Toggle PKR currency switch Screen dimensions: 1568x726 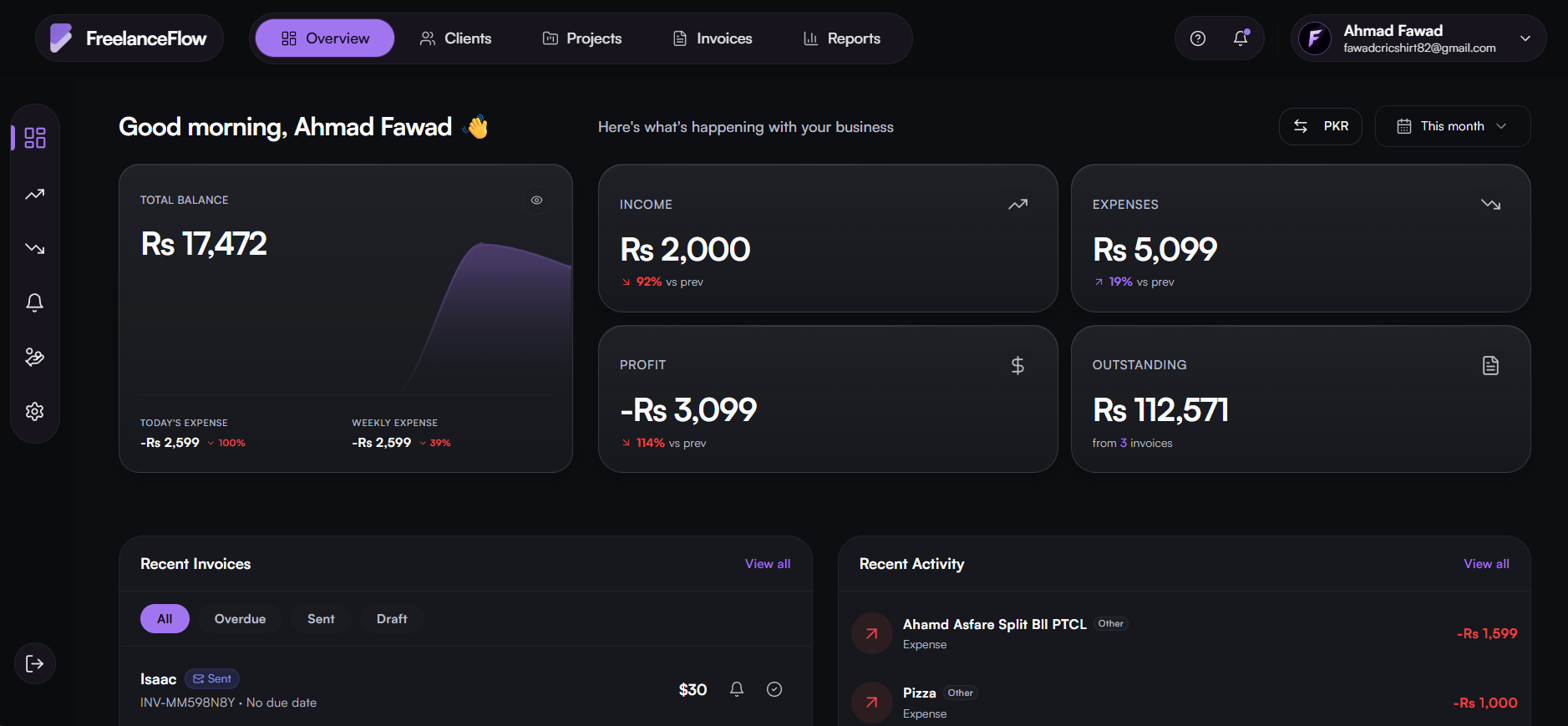(x=1320, y=126)
